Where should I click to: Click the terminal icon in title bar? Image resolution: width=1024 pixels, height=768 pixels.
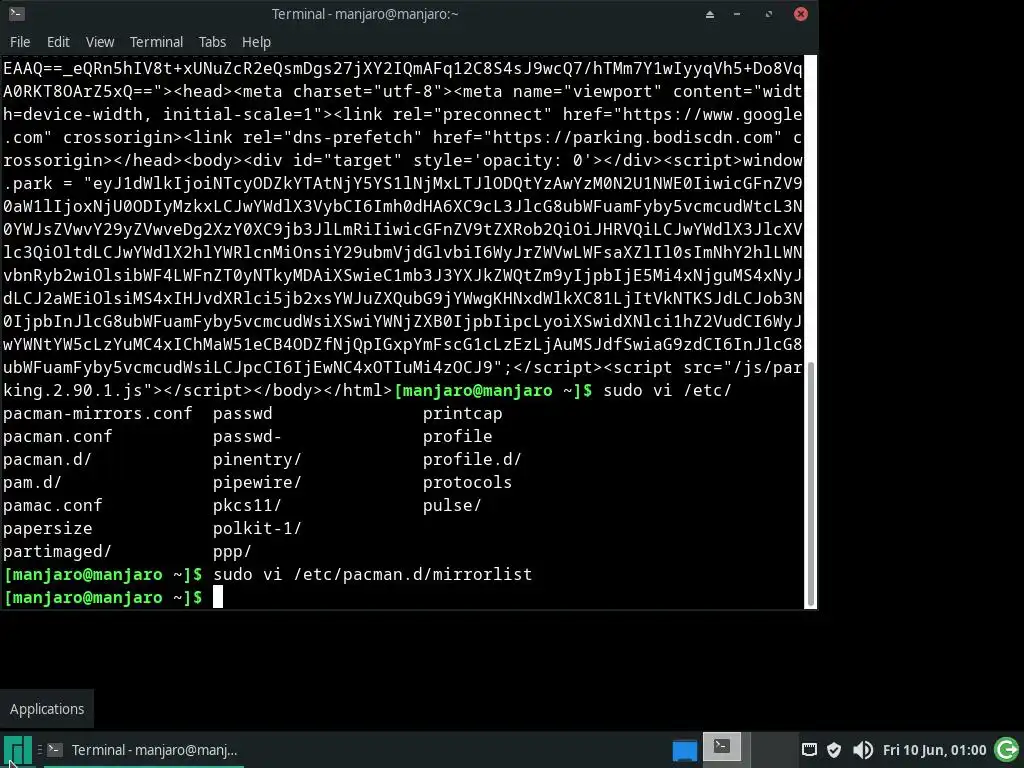tap(16, 13)
